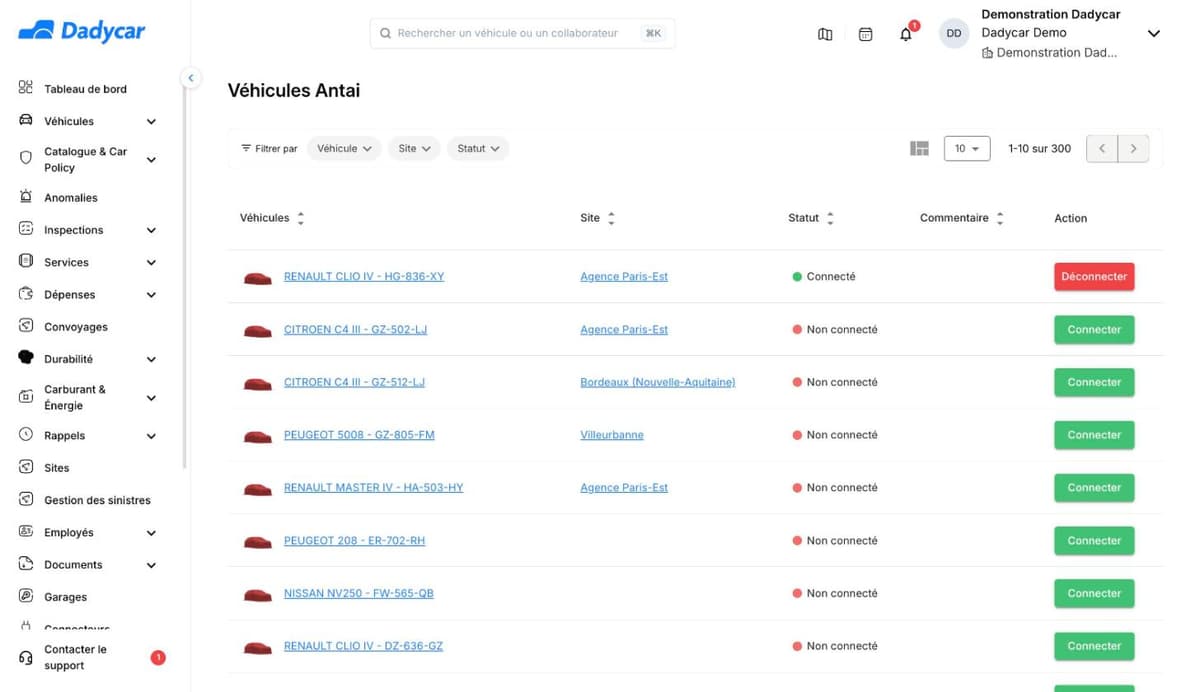Go to next page of results
Screen dimensions: 1200x692
coord(1133,148)
